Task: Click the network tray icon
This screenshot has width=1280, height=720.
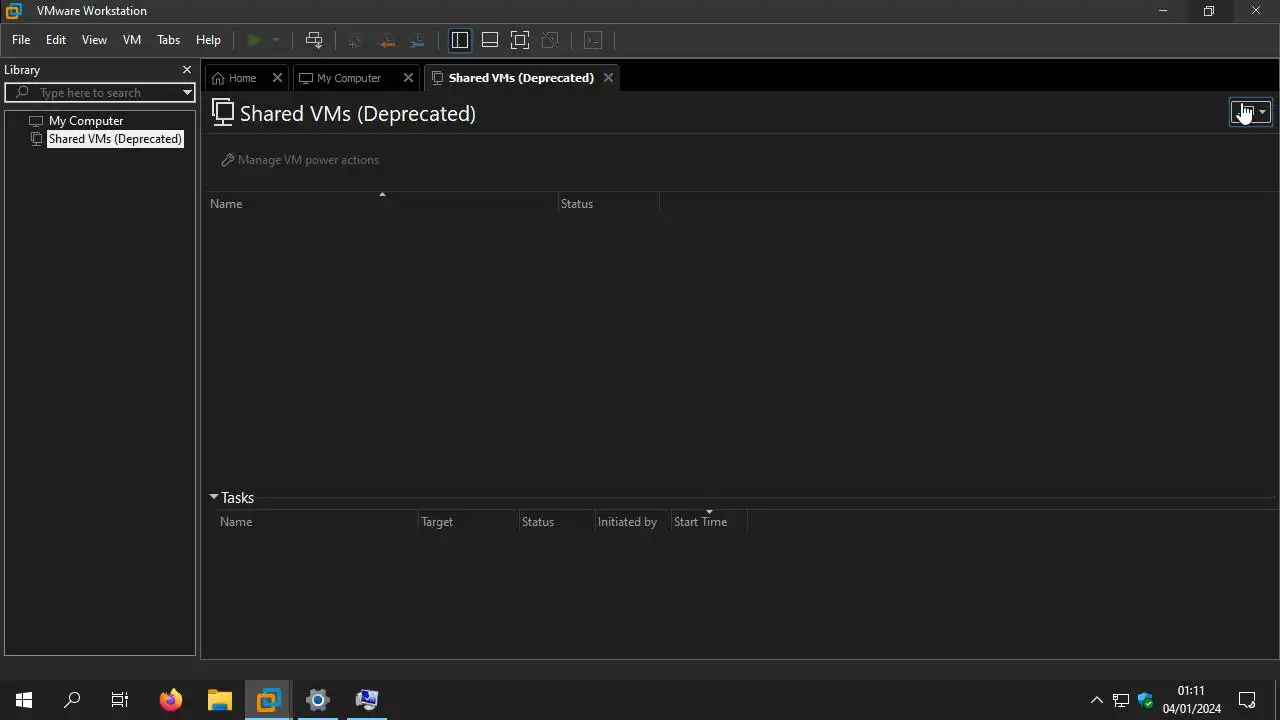Action: (x=1121, y=700)
